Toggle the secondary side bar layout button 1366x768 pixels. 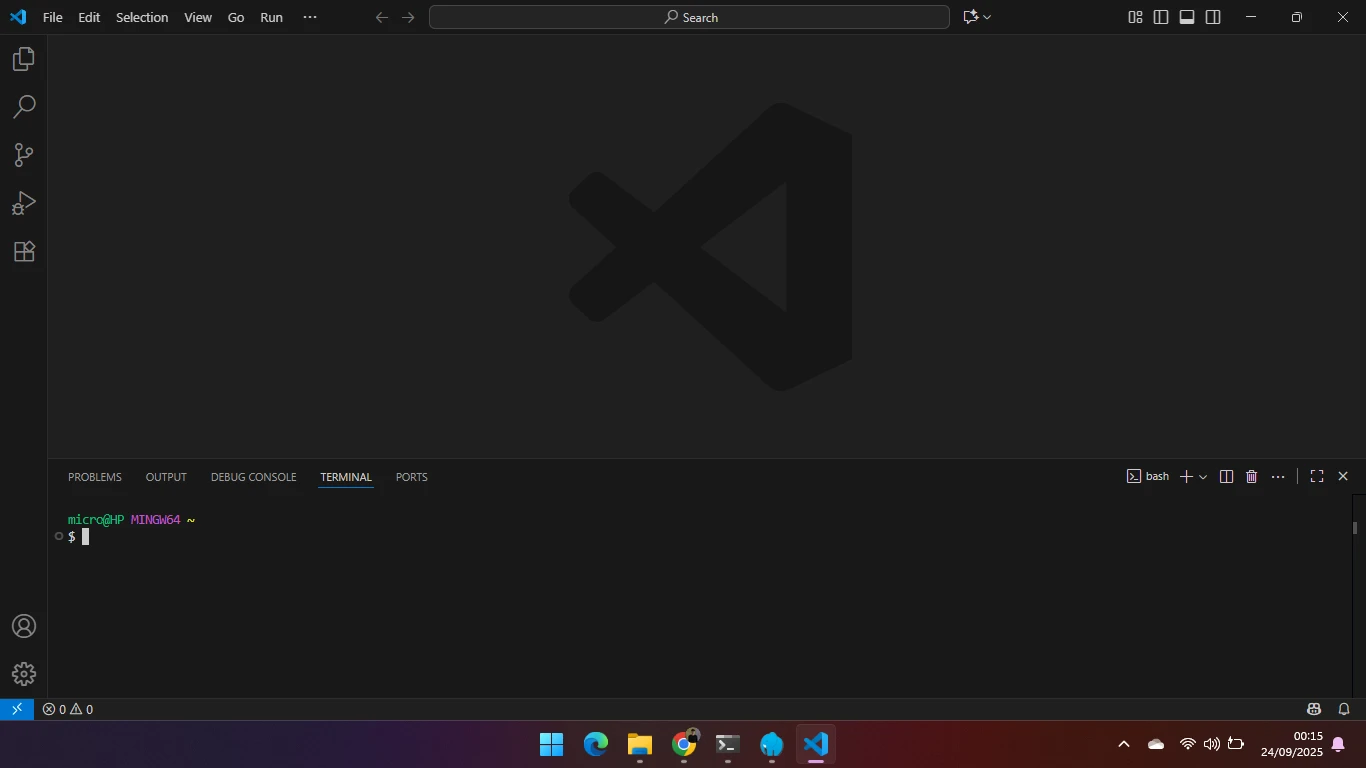[x=1213, y=17]
